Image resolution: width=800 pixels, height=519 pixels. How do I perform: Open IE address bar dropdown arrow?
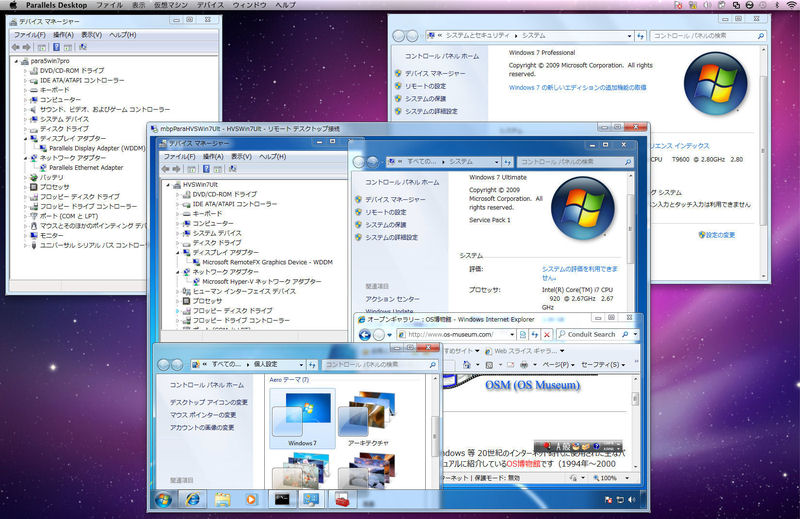click(x=512, y=335)
